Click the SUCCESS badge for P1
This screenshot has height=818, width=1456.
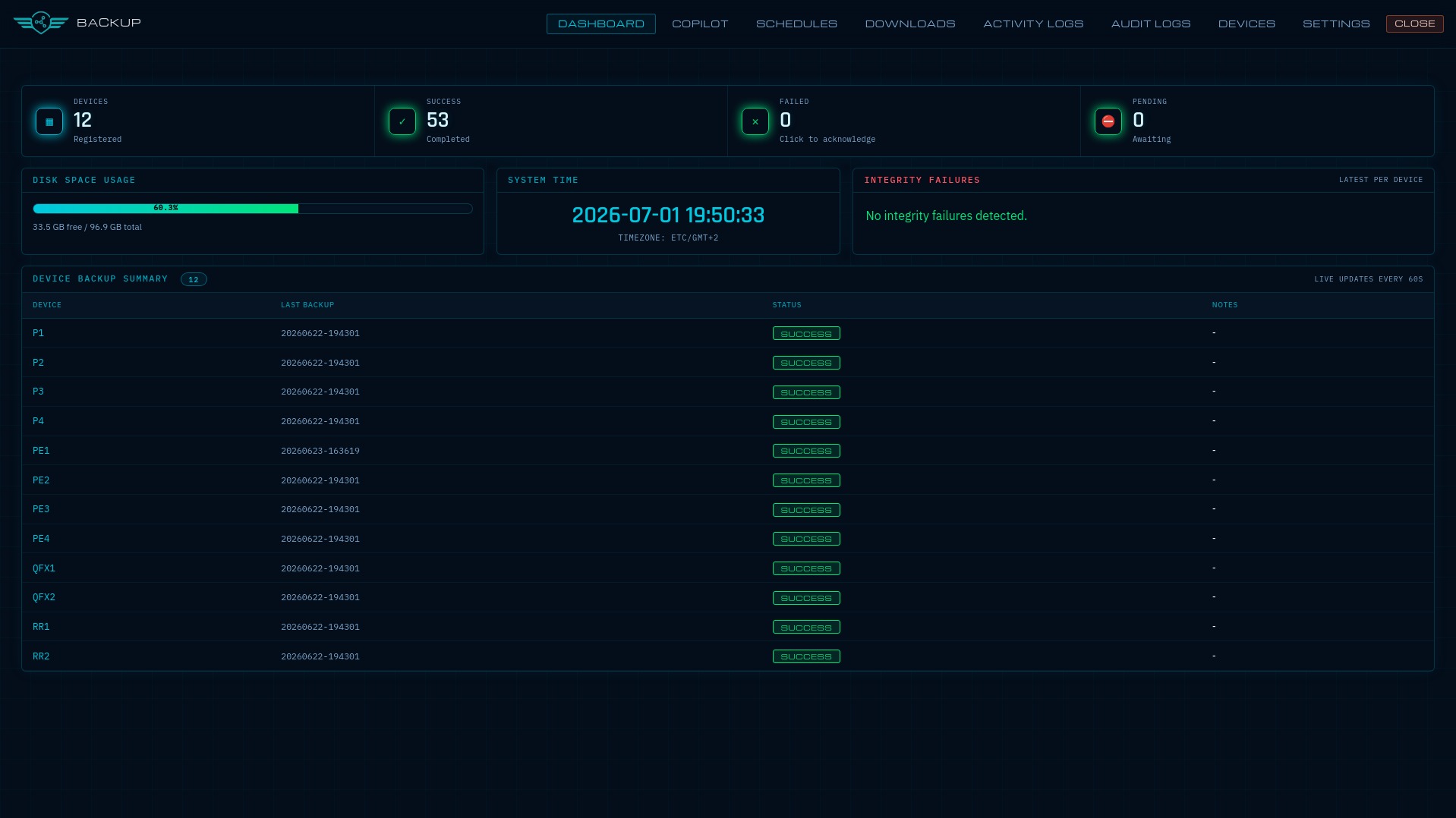point(806,334)
